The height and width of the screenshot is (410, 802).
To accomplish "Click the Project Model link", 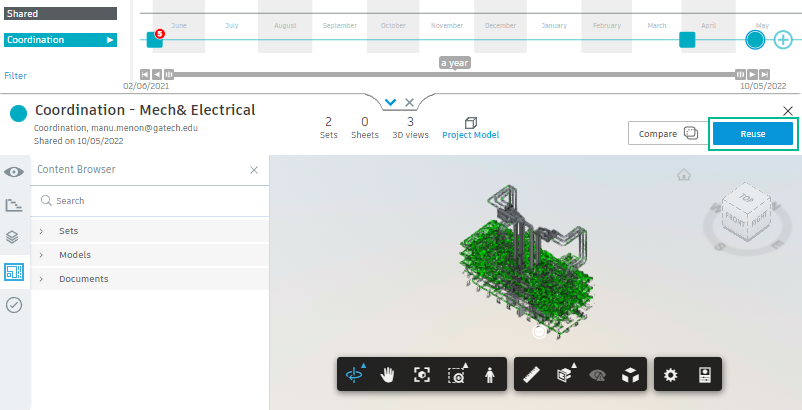I will point(471,135).
